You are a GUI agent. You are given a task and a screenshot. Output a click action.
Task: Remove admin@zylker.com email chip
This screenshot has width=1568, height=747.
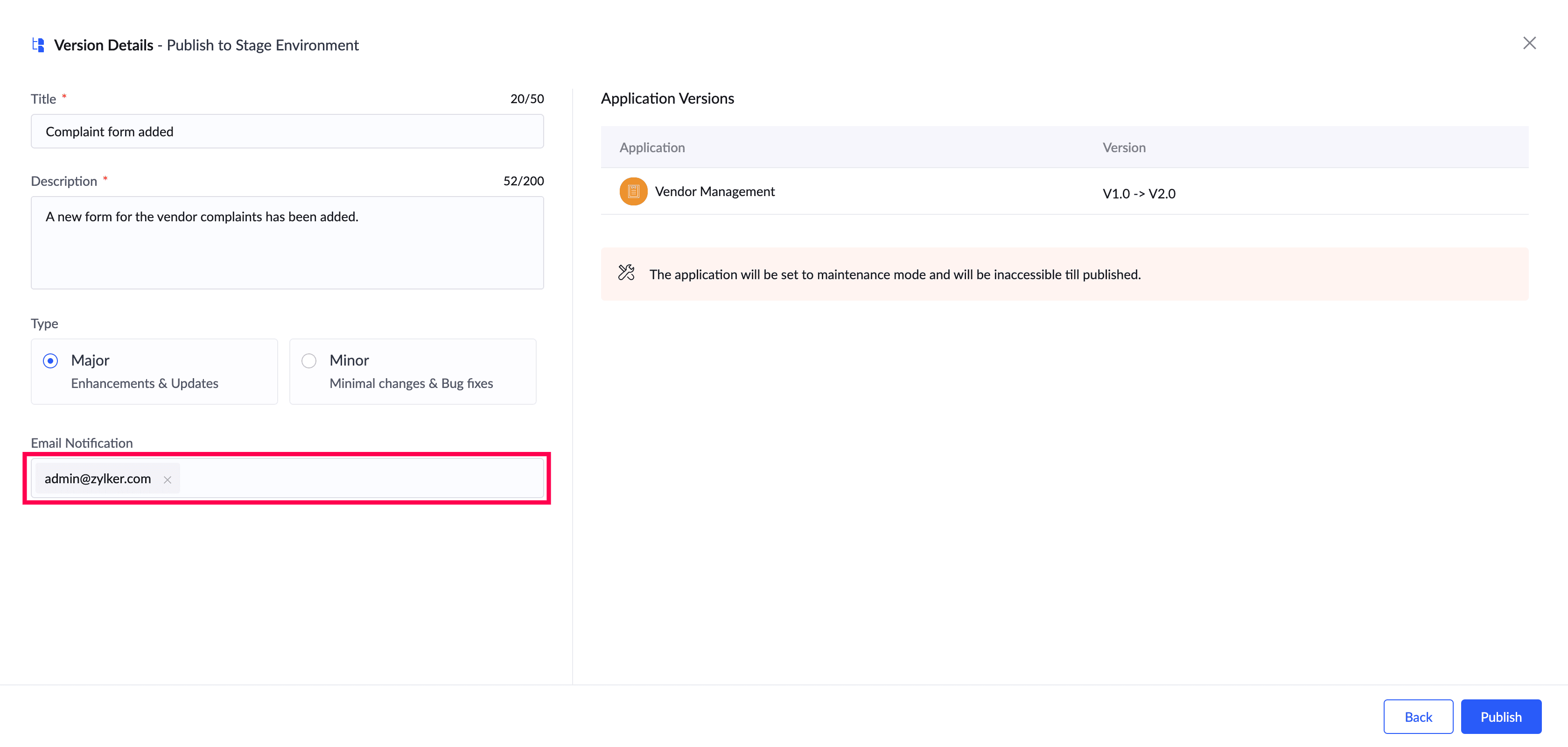click(x=168, y=480)
